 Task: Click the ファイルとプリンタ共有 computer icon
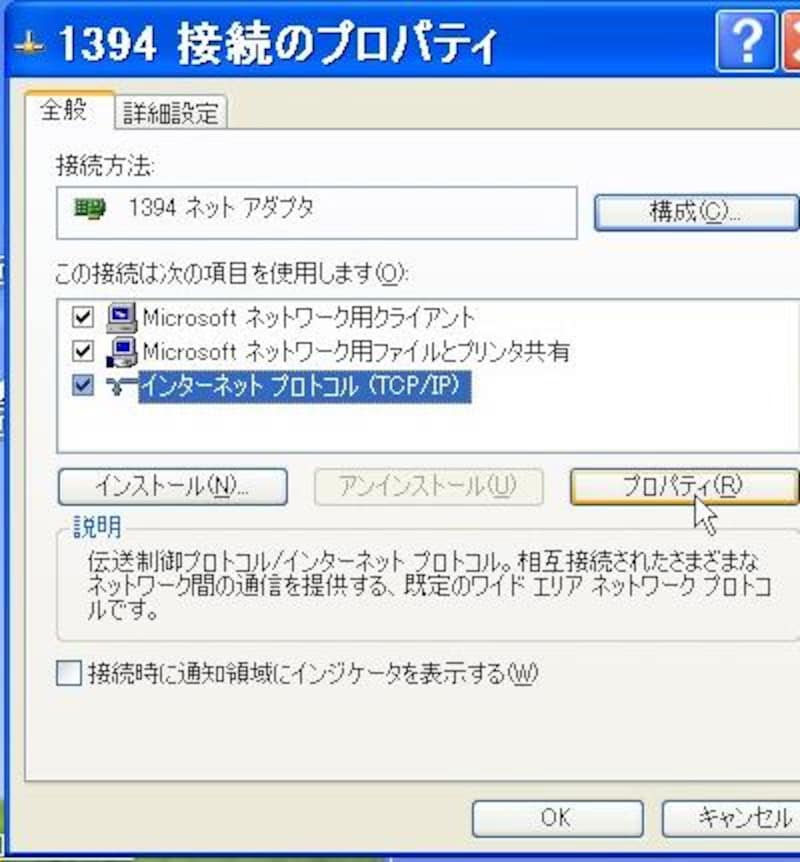(x=122, y=352)
